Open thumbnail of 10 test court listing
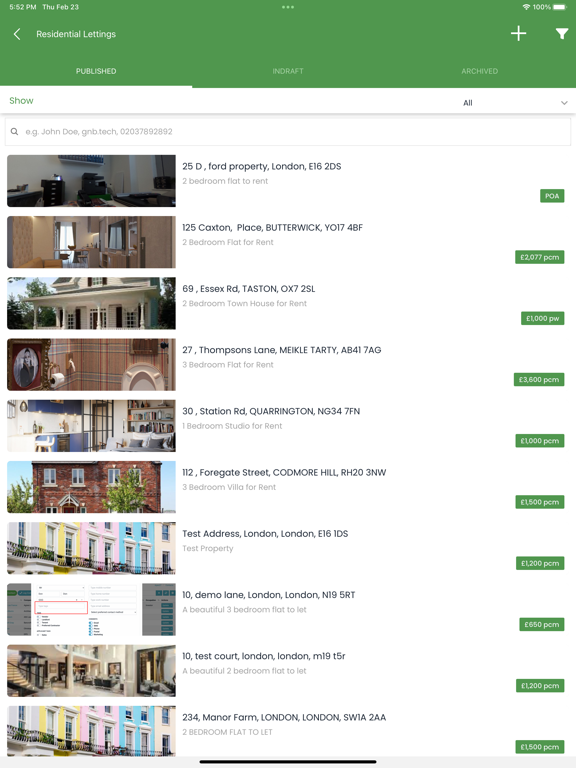 (x=91, y=671)
